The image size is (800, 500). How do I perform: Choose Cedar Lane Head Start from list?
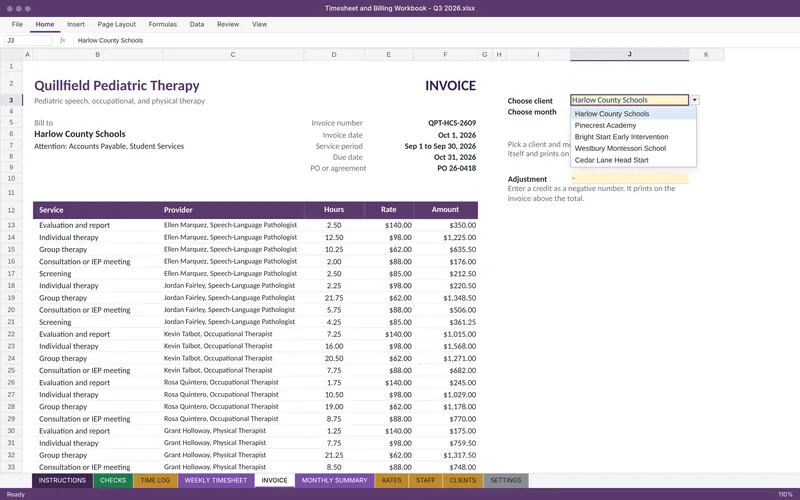tap(633, 160)
